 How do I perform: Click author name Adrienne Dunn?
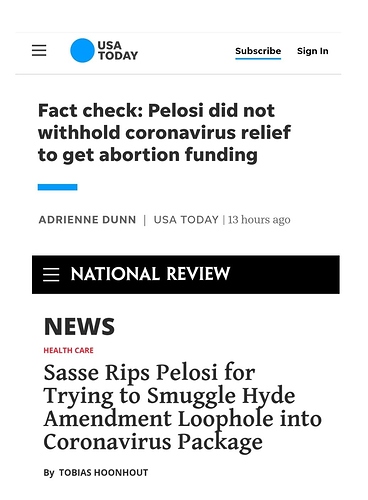[87, 220]
